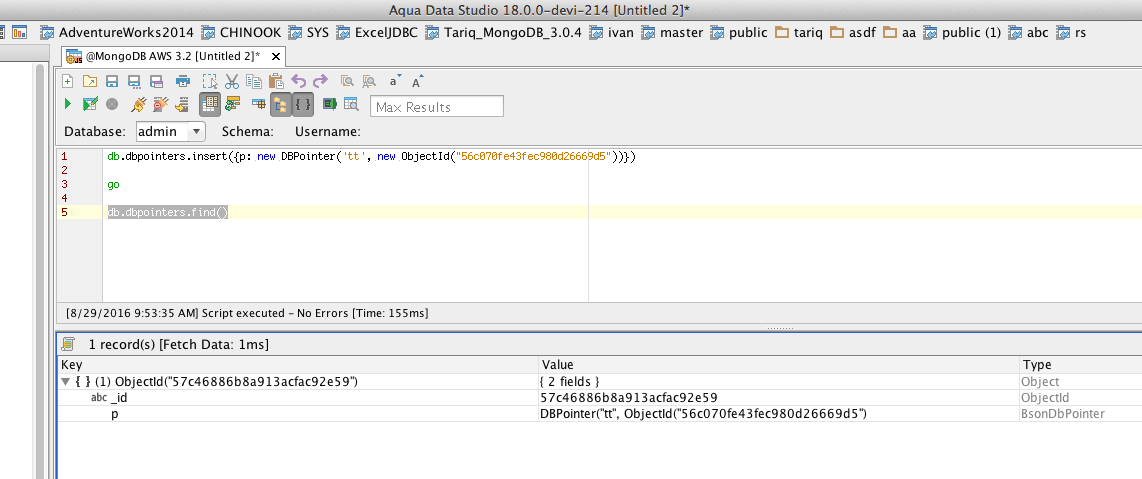Save the current script
Screen dimensions: 1142x479
tap(112, 82)
